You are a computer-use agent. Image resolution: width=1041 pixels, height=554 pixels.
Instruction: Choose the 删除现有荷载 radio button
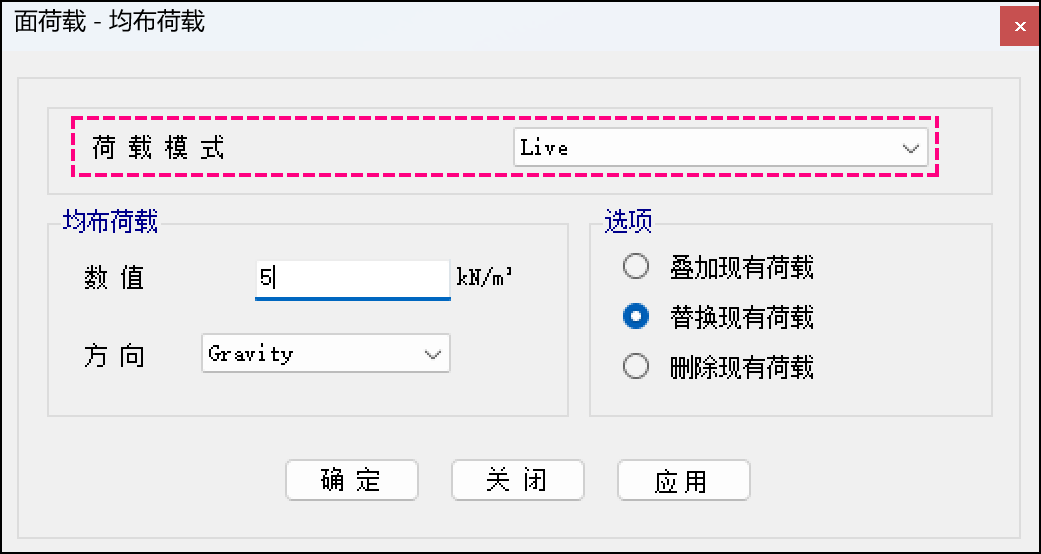tap(636, 367)
